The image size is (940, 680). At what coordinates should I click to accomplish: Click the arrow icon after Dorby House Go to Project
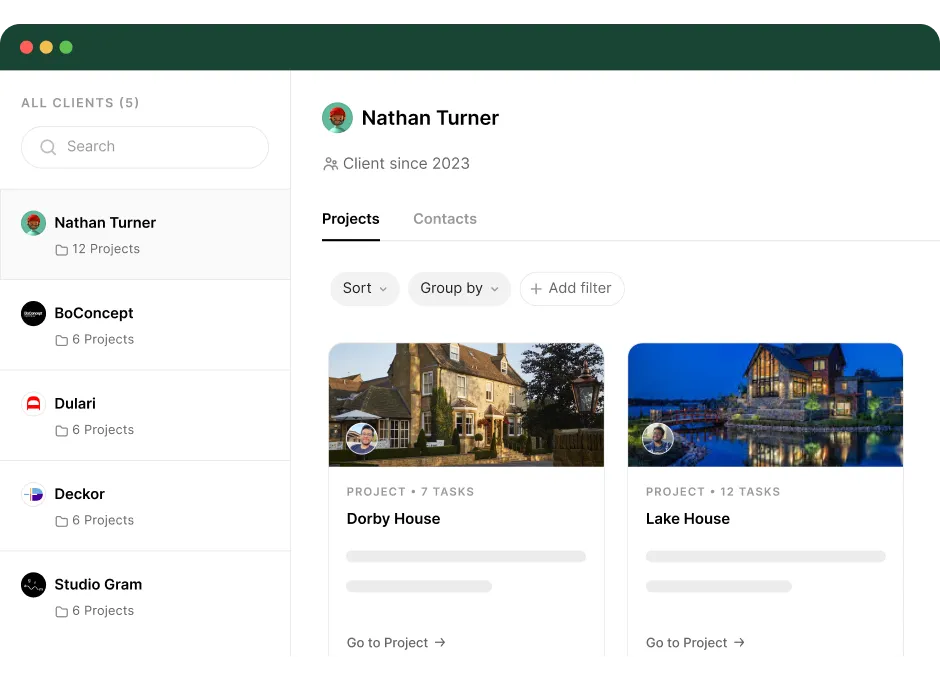pyautogui.click(x=440, y=642)
